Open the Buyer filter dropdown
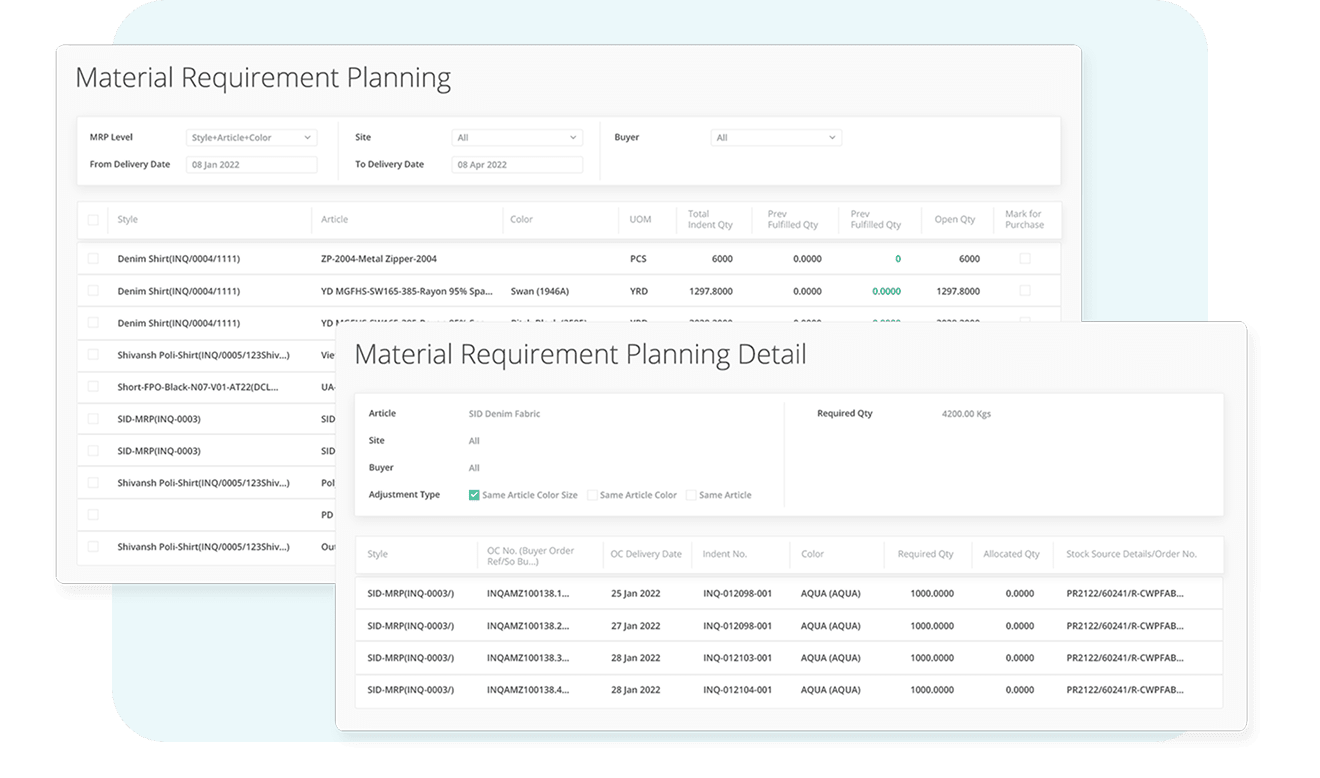Image resolution: width=1320 pixels, height=778 pixels. pyautogui.click(x=776, y=138)
